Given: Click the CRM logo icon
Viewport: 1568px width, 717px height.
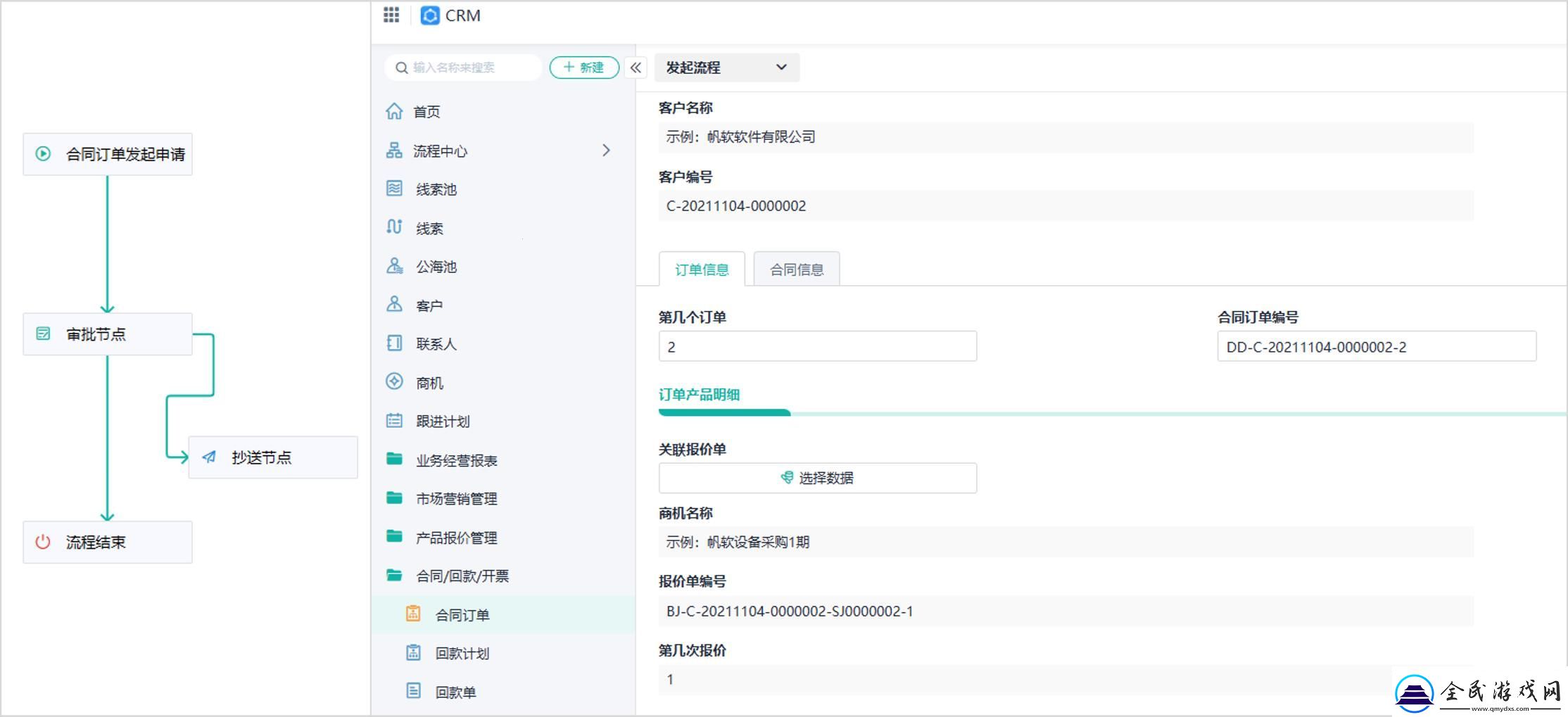Looking at the screenshot, I should click(429, 15).
